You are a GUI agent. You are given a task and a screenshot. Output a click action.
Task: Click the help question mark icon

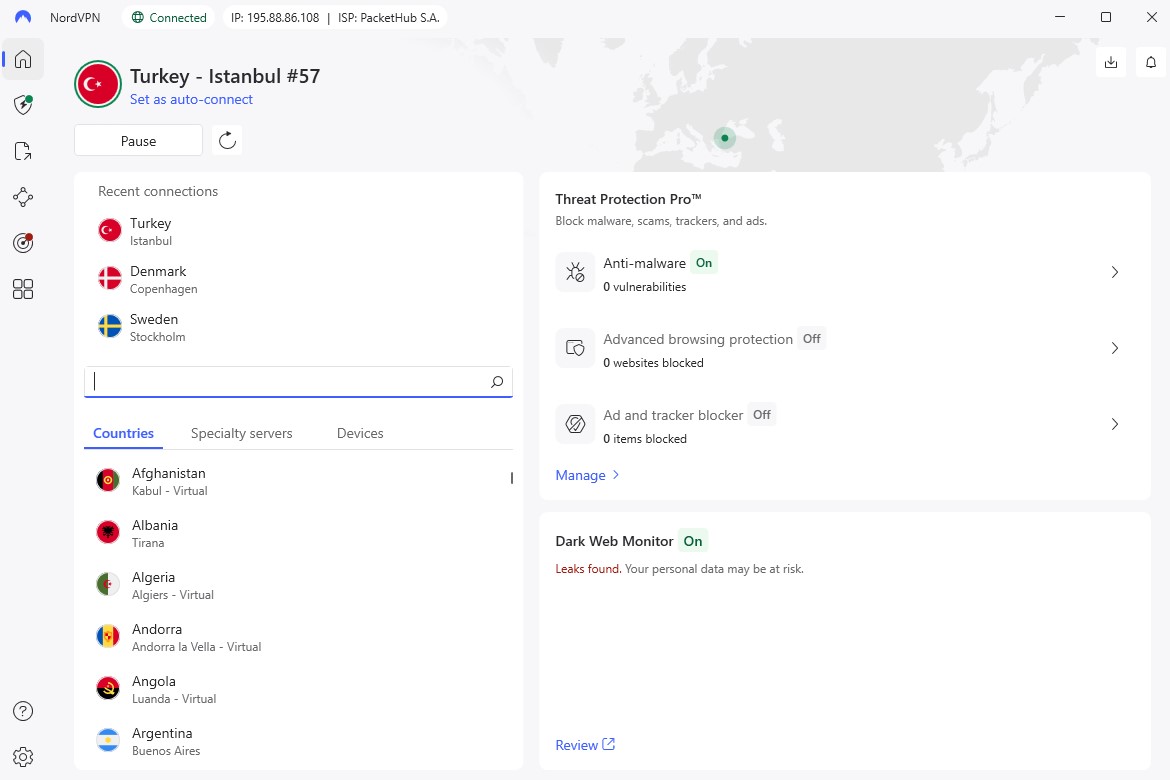pyautogui.click(x=23, y=711)
